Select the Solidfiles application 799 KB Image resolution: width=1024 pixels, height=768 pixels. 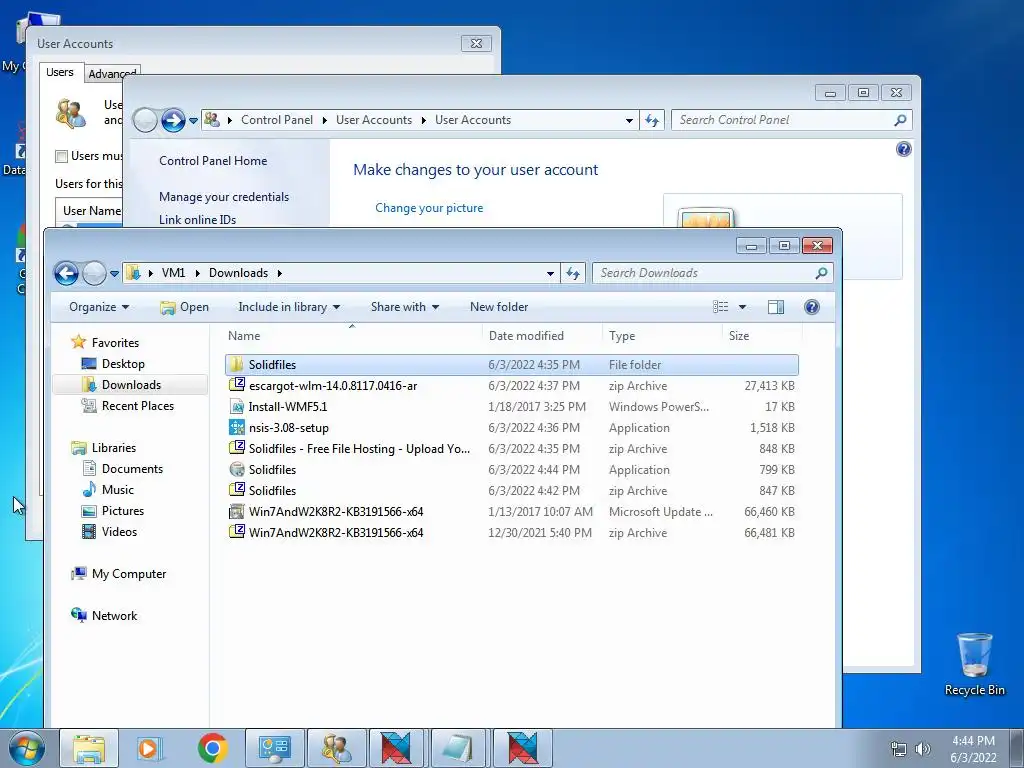pos(511,470)
